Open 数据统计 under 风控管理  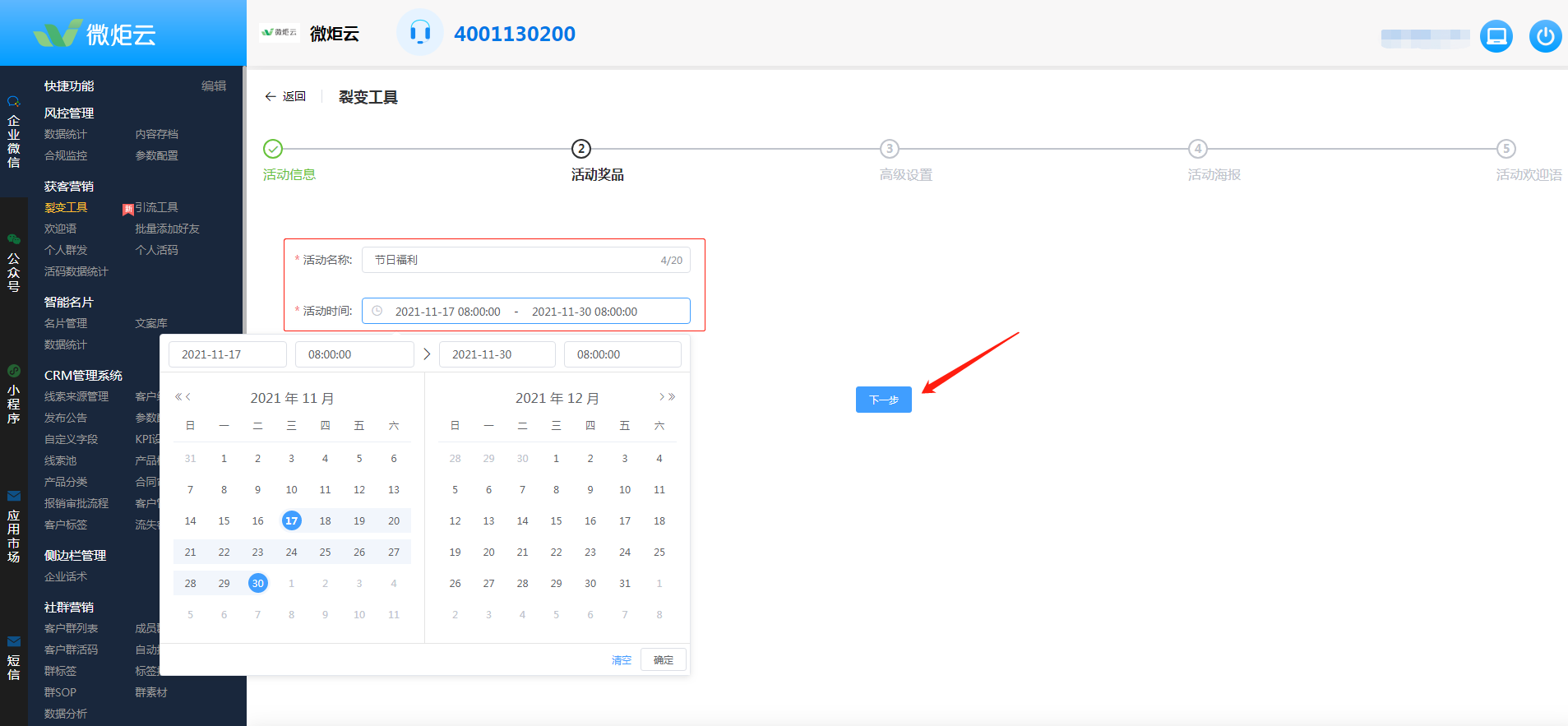click(x=66, y=135)
